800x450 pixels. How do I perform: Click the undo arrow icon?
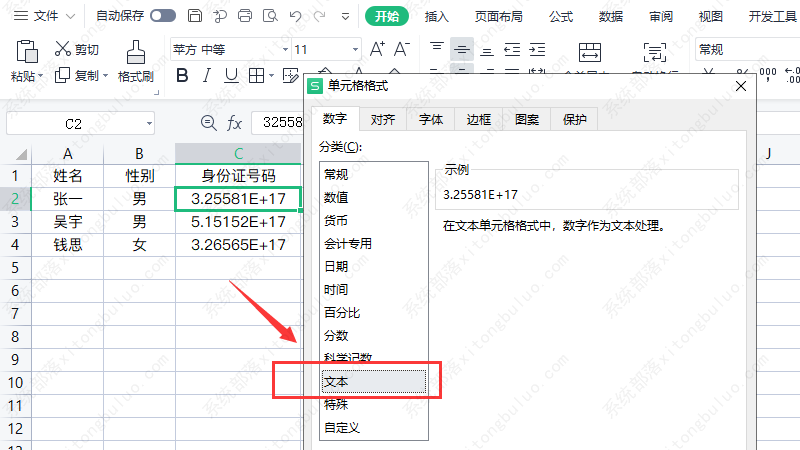(294, 16)
